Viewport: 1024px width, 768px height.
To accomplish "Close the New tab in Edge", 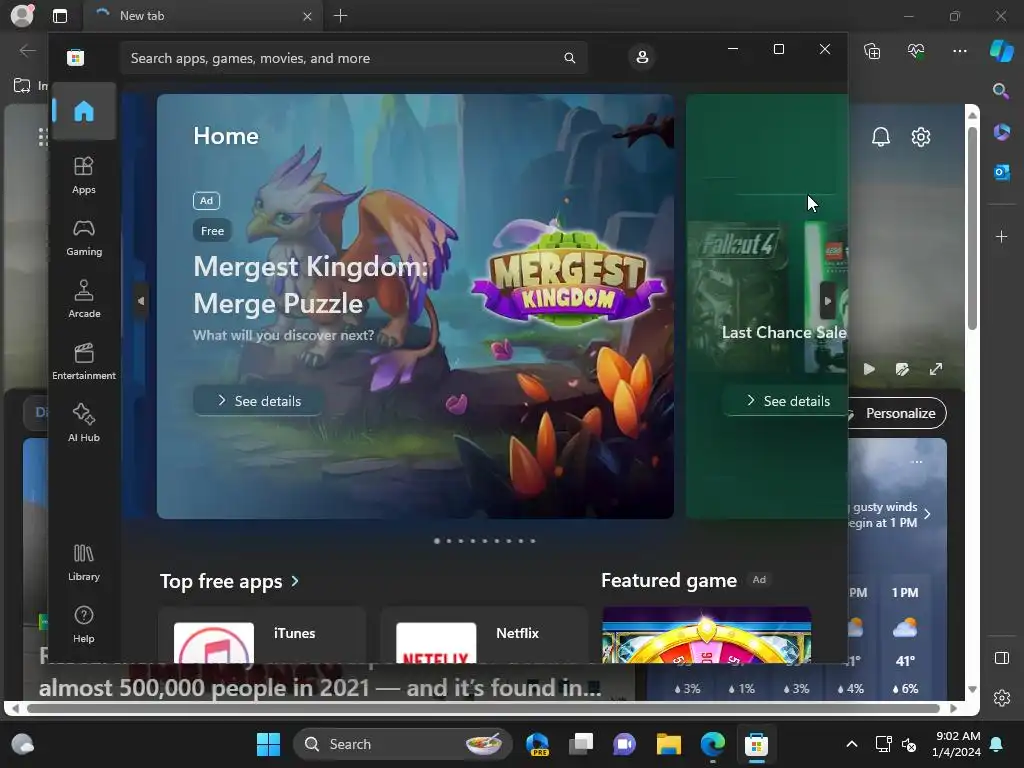I will [x=307, y=16].
